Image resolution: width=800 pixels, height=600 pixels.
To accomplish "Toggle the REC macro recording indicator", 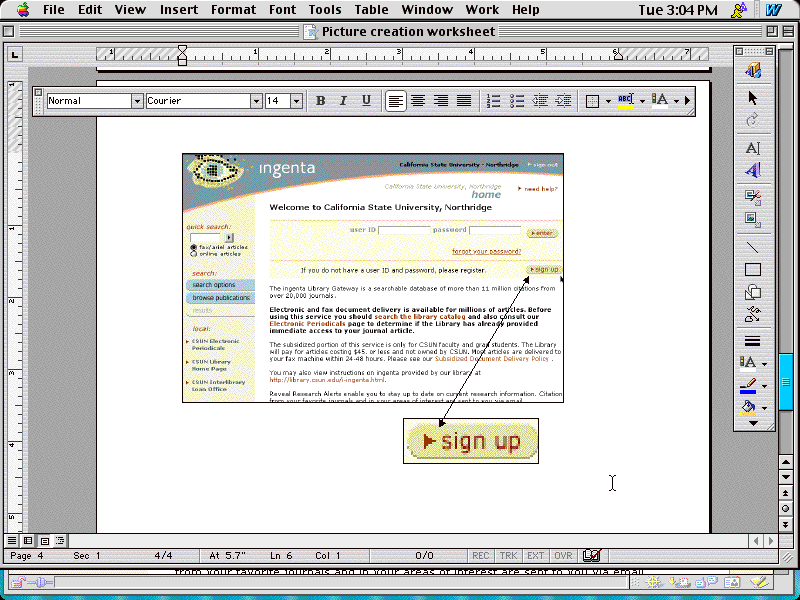I will 480,556.
